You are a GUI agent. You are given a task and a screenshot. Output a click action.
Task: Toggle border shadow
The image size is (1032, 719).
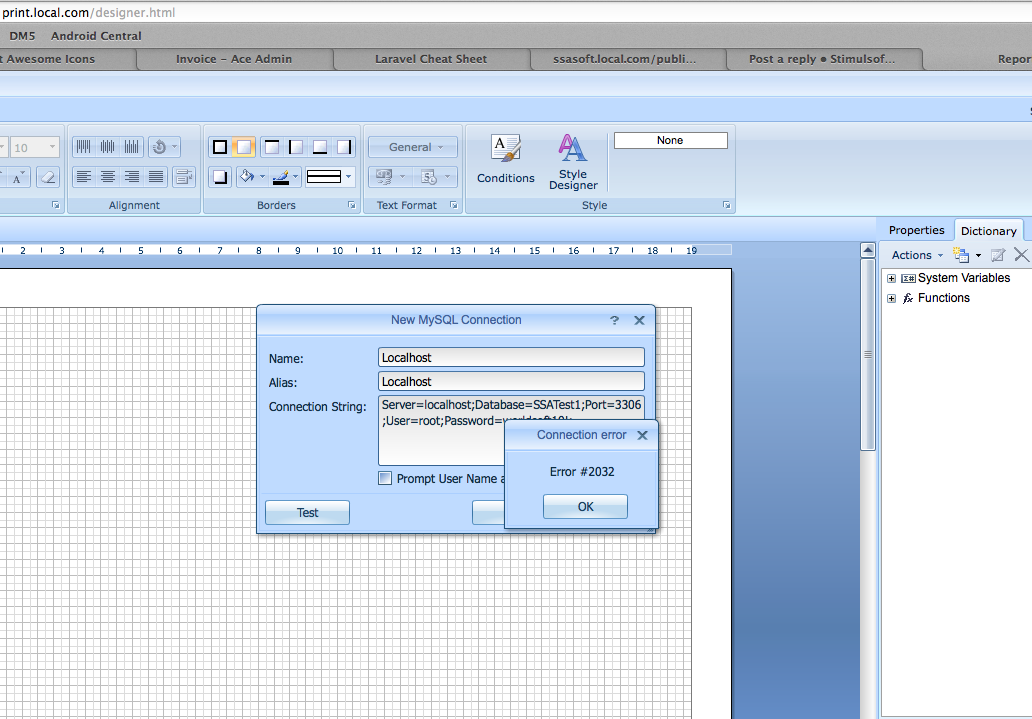point(220,176)
